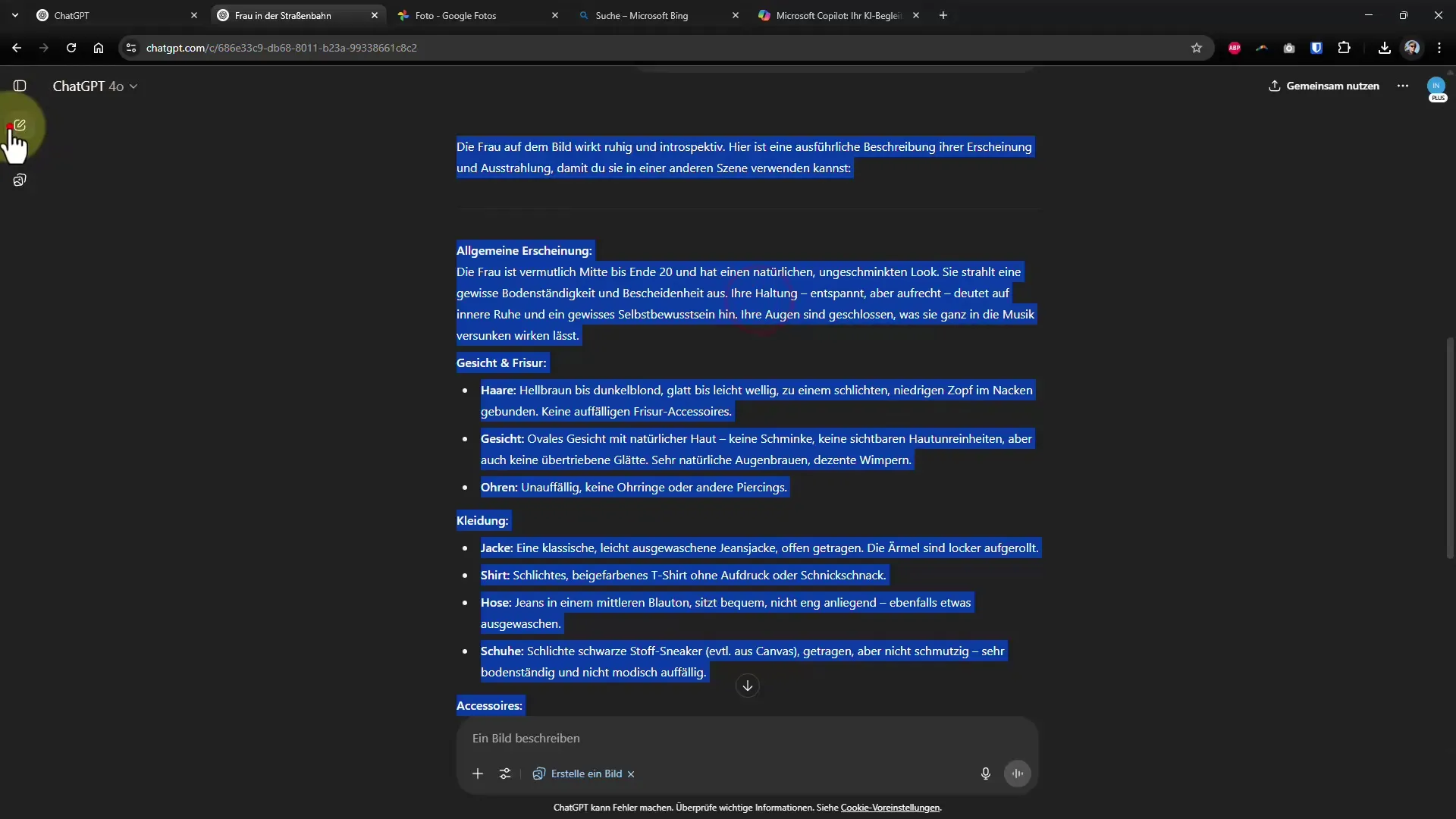Open the Bitwarden shield extension icon
The height and width of the screenshot is (819, 1456).
coord(1316,48)
